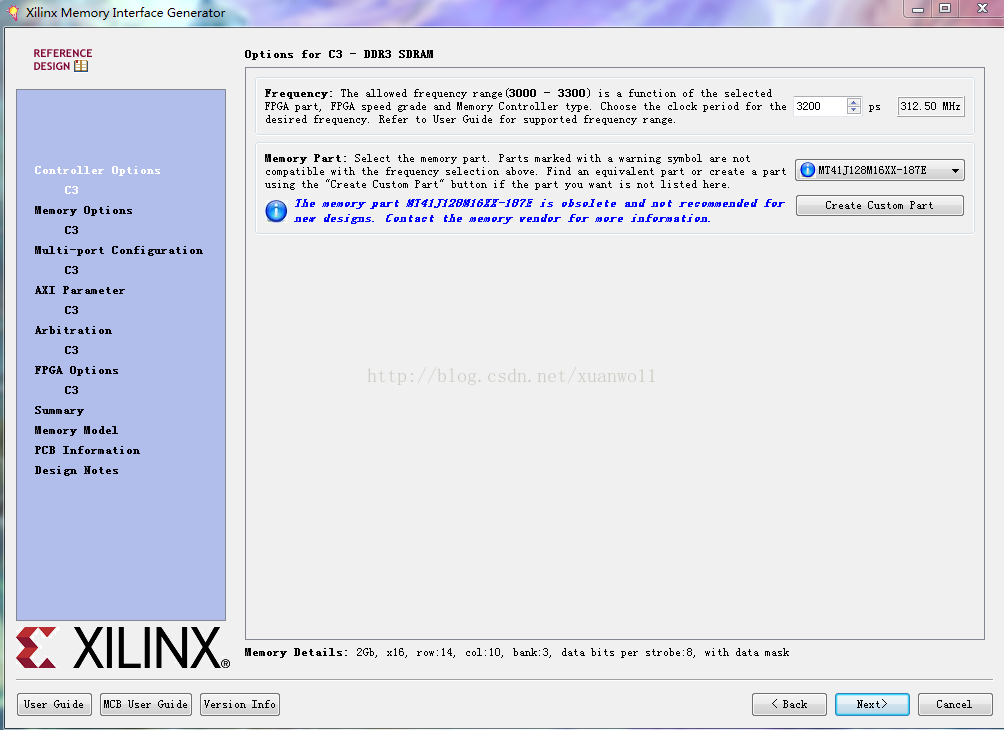This screenshot has height=730, width=1004.
Task: Click C3 under FPGA Options
Action: [x=71, y=390]
